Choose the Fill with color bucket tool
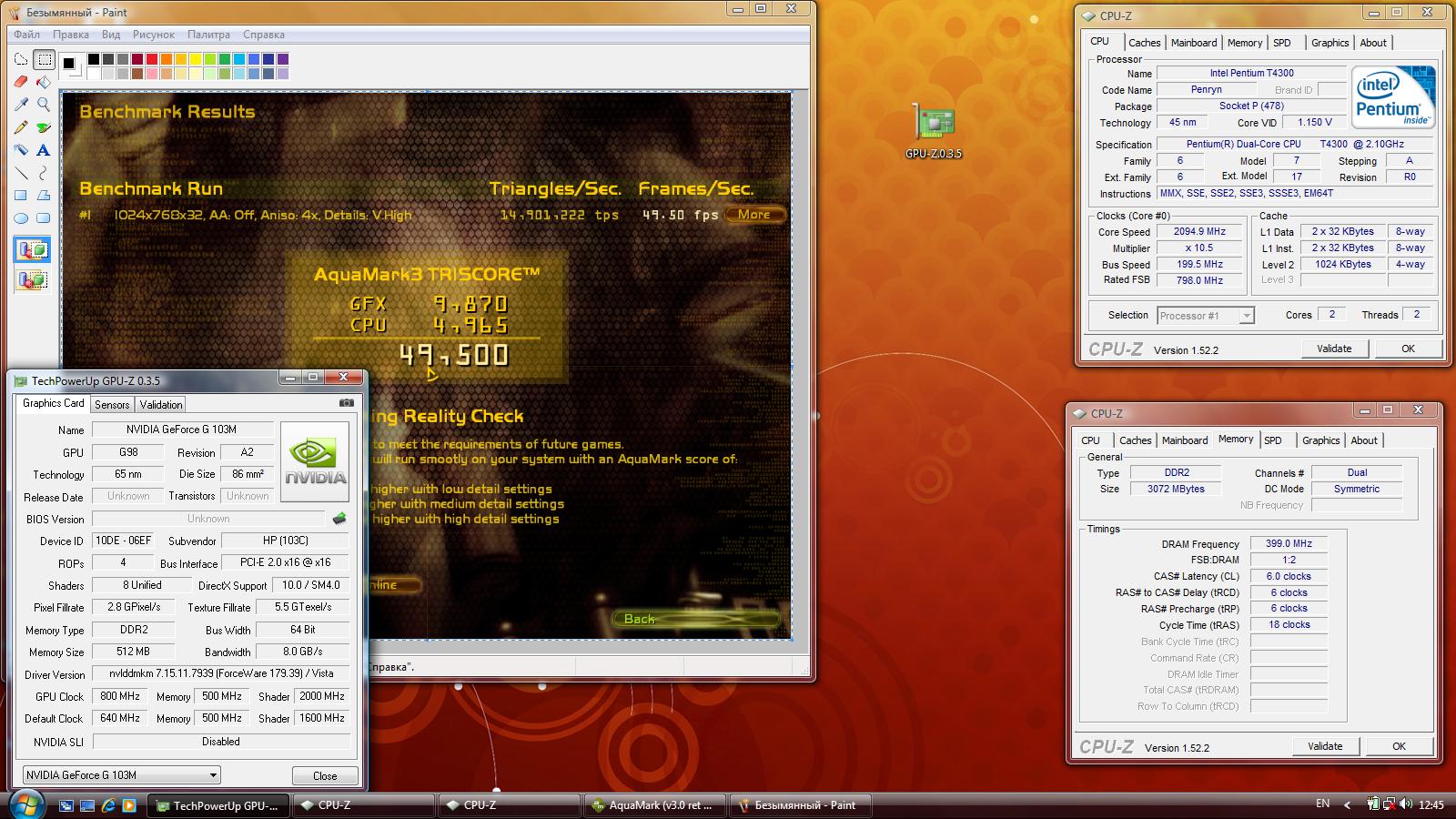 point(43,82)
